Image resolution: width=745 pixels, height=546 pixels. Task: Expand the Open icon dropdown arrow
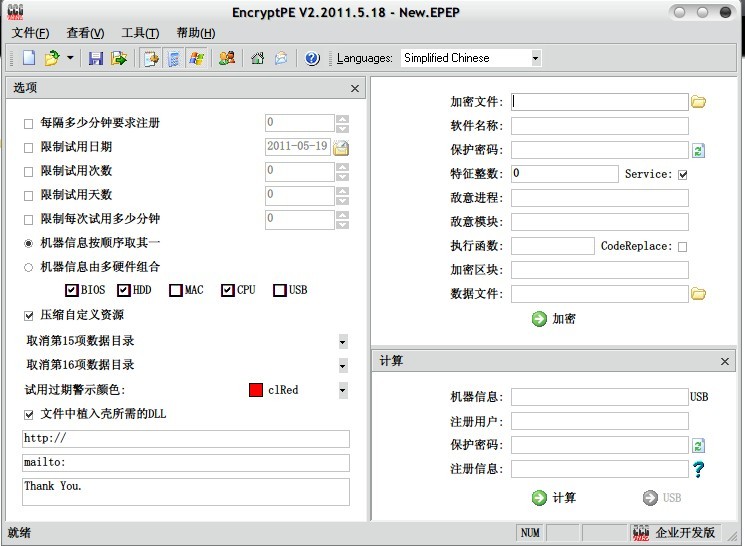click(x=70, y=58)
